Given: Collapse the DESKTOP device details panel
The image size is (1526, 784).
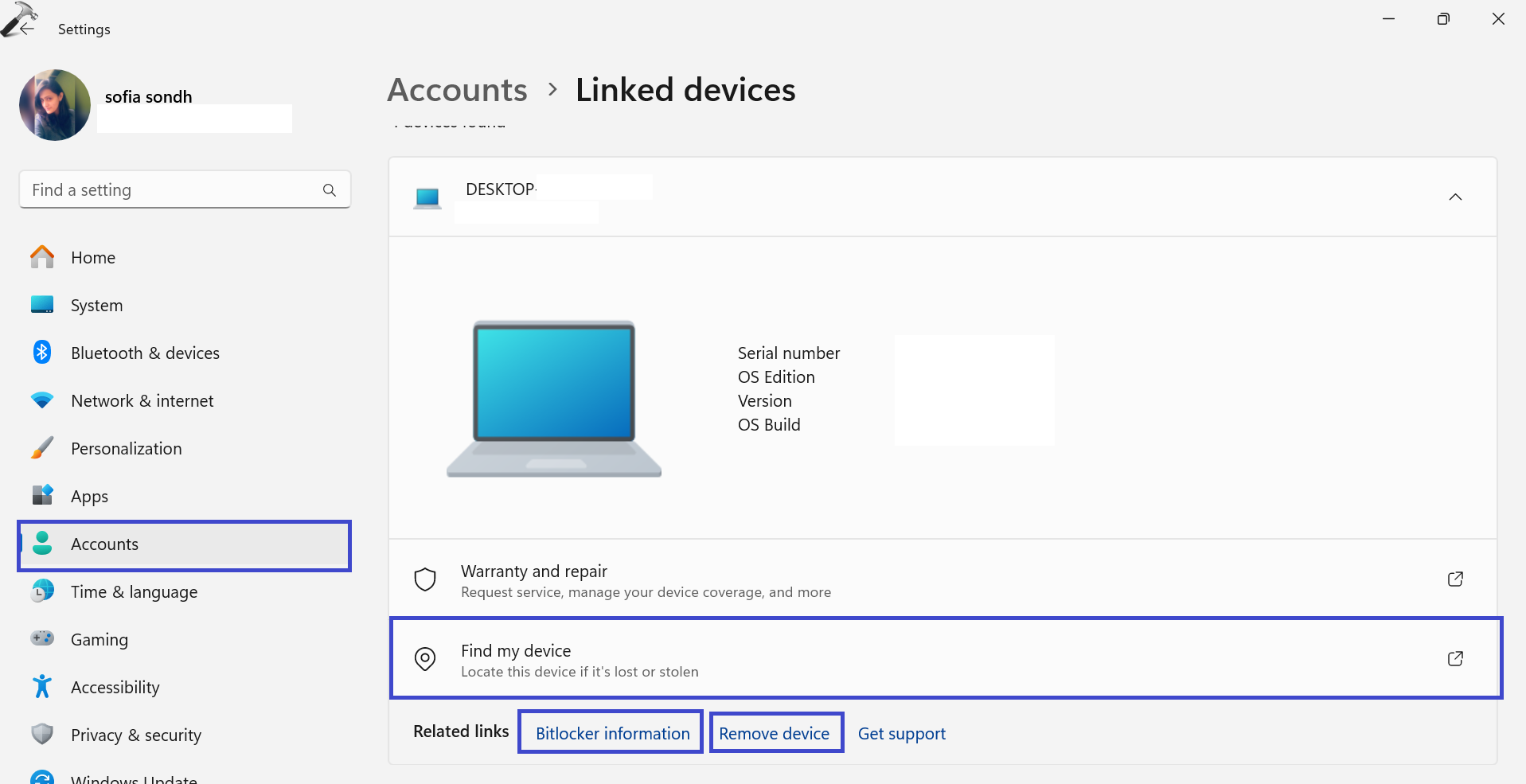Looking at the screenshot, I should pos(1456,197).
